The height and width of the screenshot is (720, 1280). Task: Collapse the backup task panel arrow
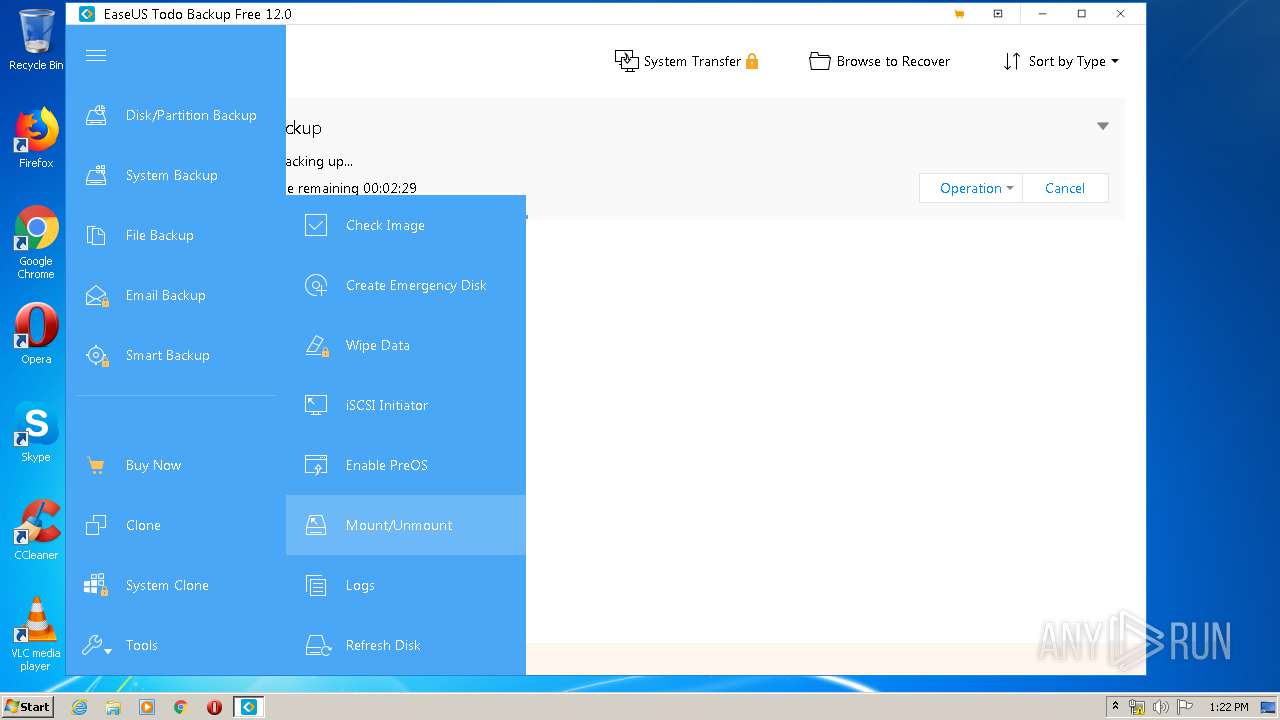coord(1103,126)
